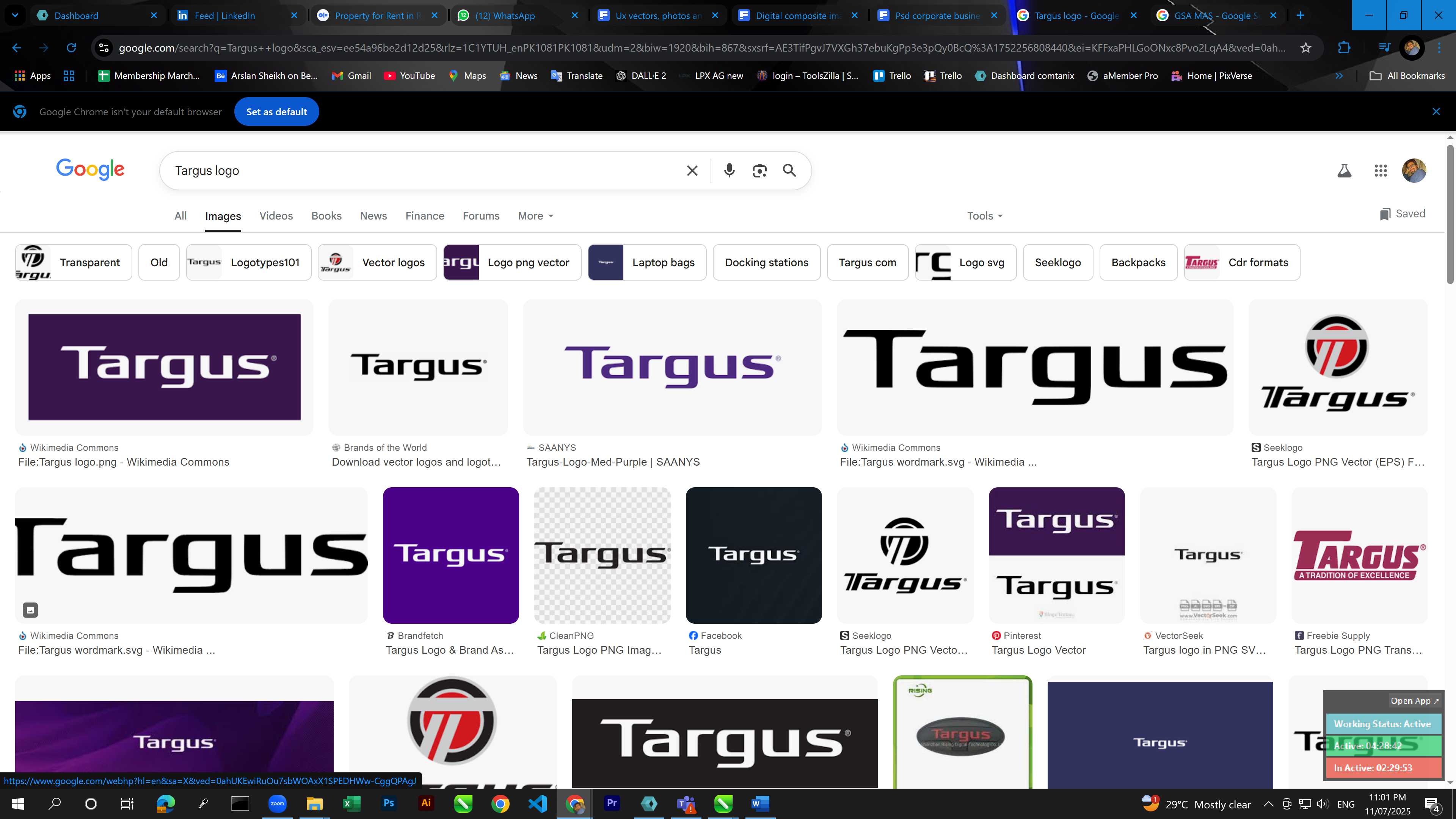Switch to the Feed | LinkedIn browser tab
This screenshot has width=1456, height=819.
237,16
